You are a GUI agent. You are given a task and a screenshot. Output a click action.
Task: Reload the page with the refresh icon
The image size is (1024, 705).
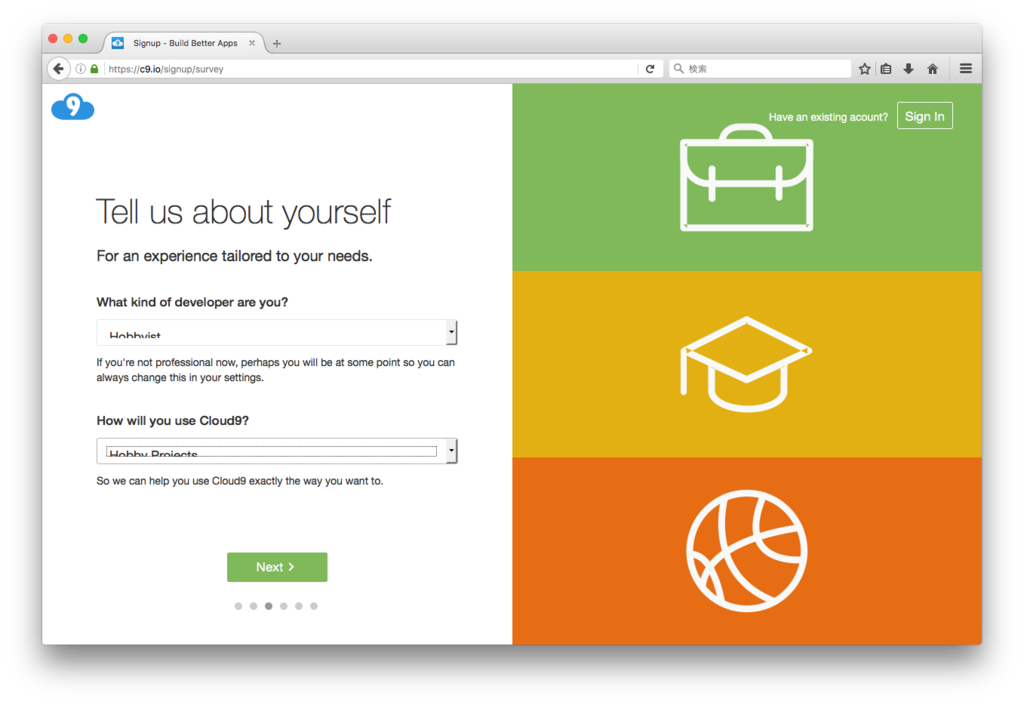click(650, 69)
